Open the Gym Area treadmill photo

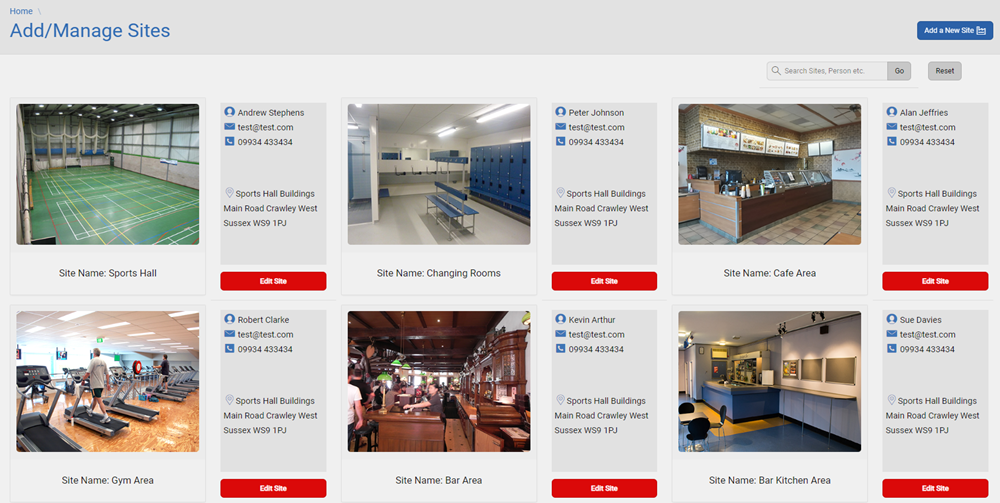point(108,381)
